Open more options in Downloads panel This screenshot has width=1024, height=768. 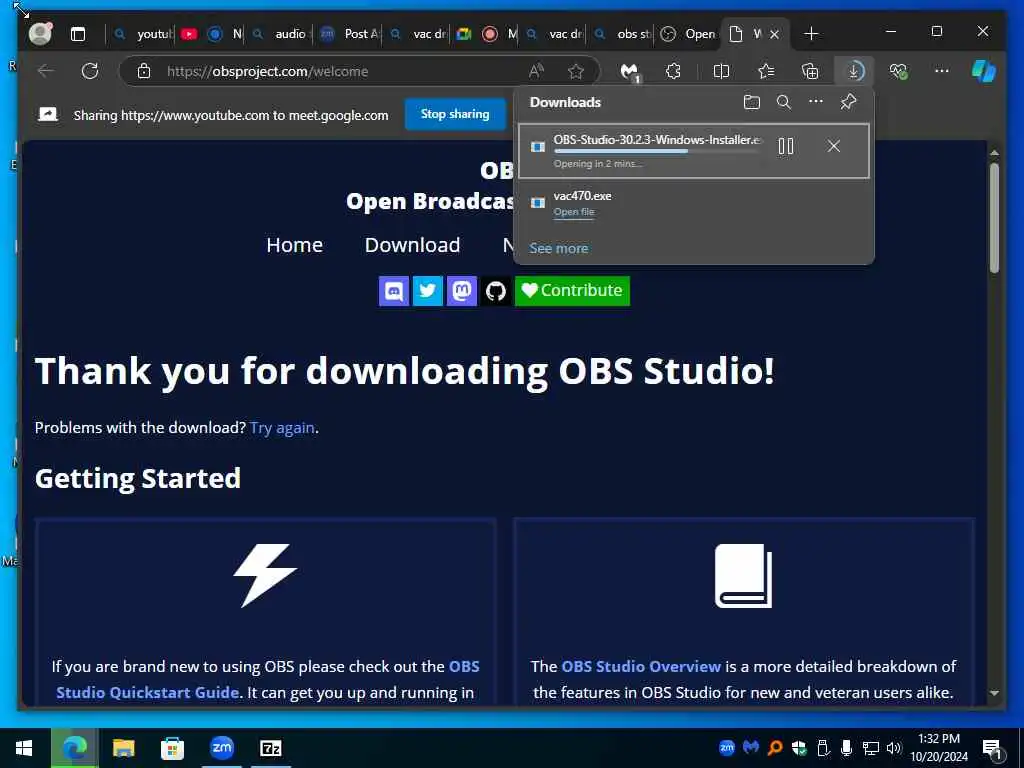816,101
